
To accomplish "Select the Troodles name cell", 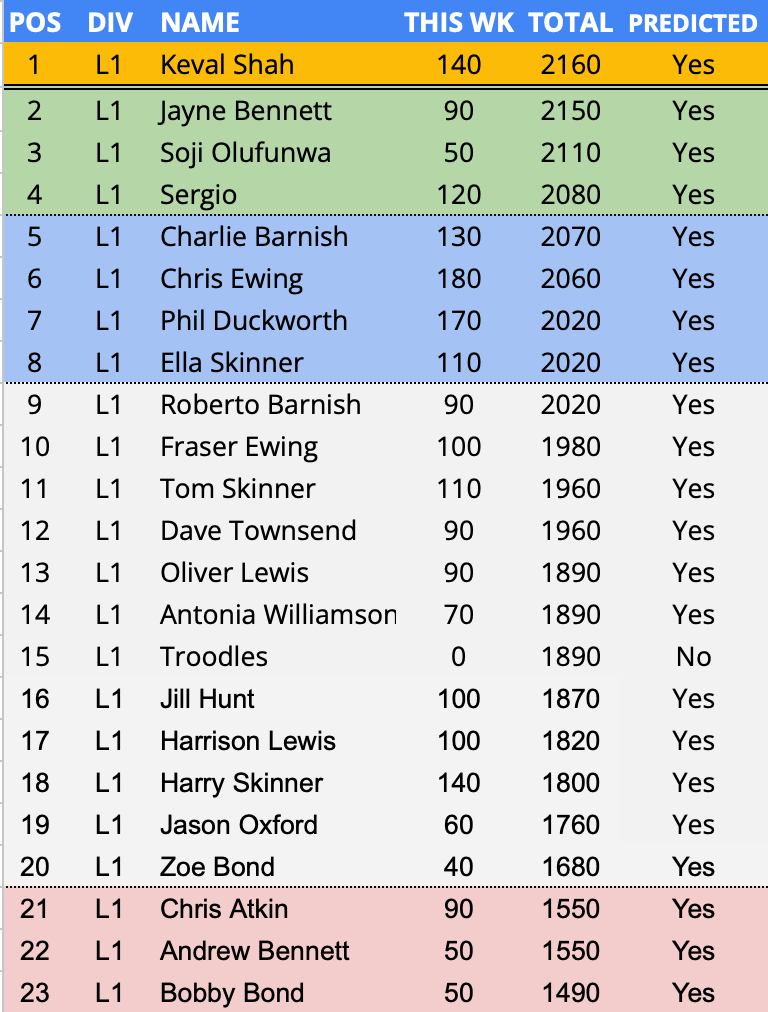I will tap(214, 657).
